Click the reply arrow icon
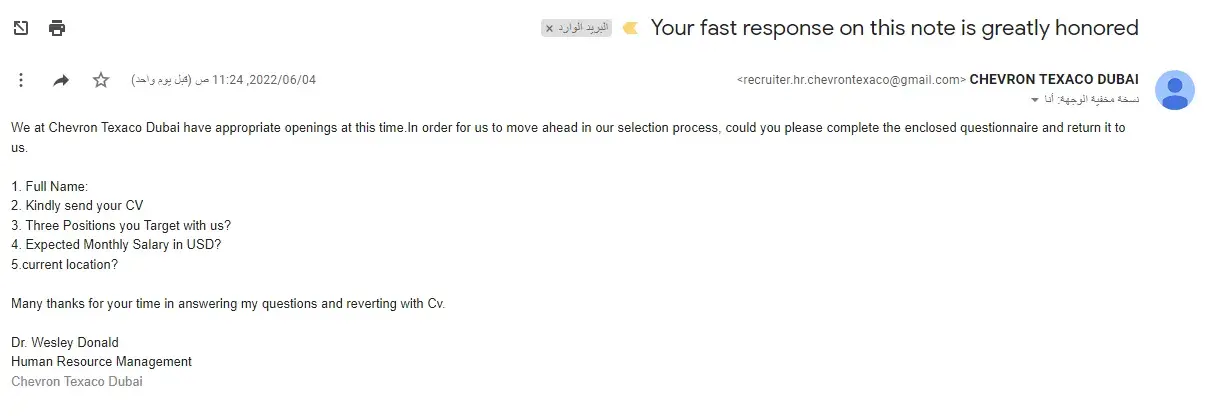Image resolution: width=1210 pixels, height=416 pixels. point(61,80)
